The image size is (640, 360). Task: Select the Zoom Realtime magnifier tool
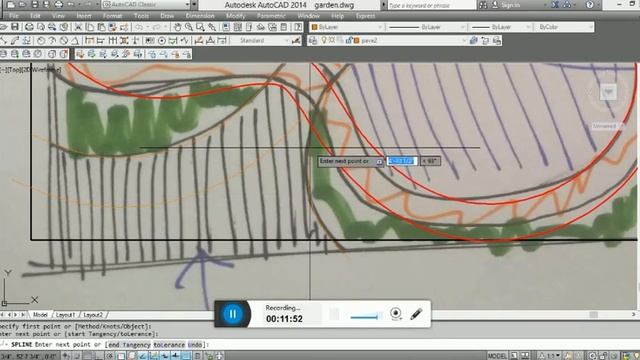[189, 27]
